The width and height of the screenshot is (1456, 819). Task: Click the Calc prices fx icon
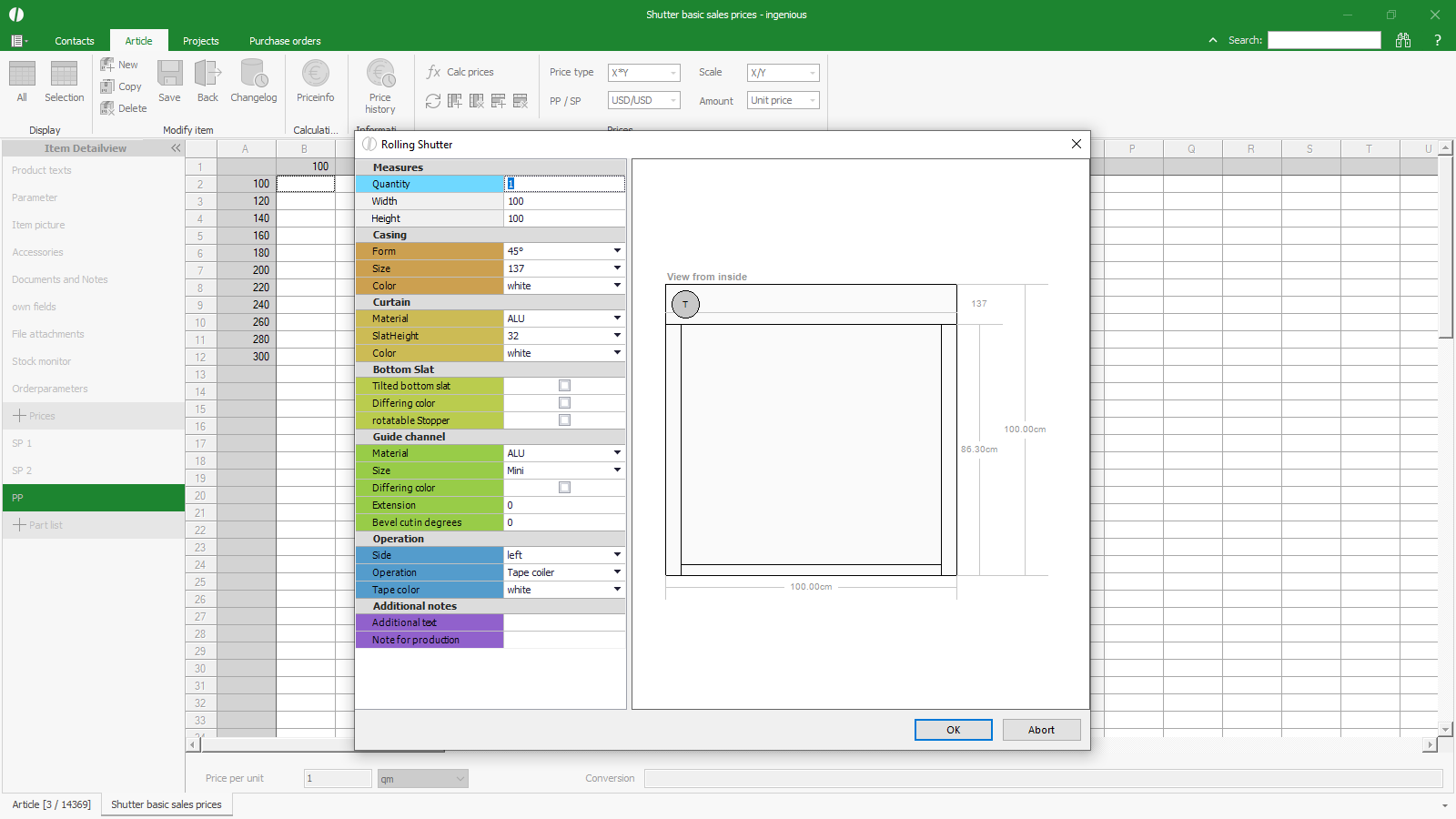[434, 72]
